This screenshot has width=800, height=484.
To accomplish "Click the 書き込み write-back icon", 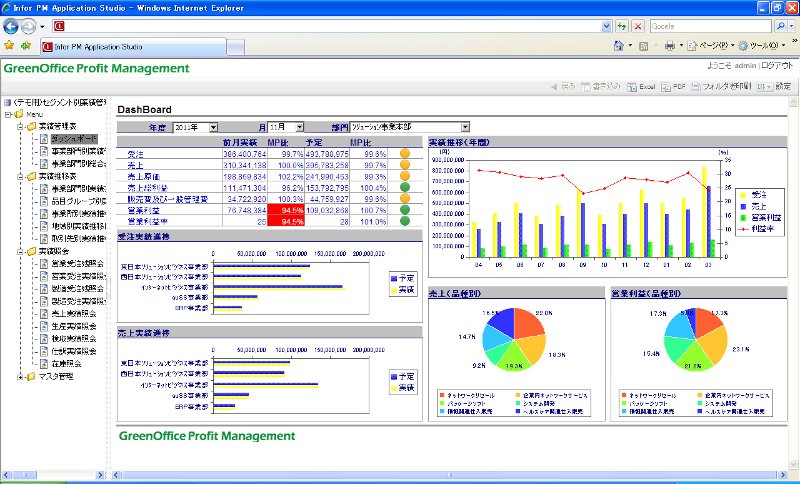I will [586, 87].
